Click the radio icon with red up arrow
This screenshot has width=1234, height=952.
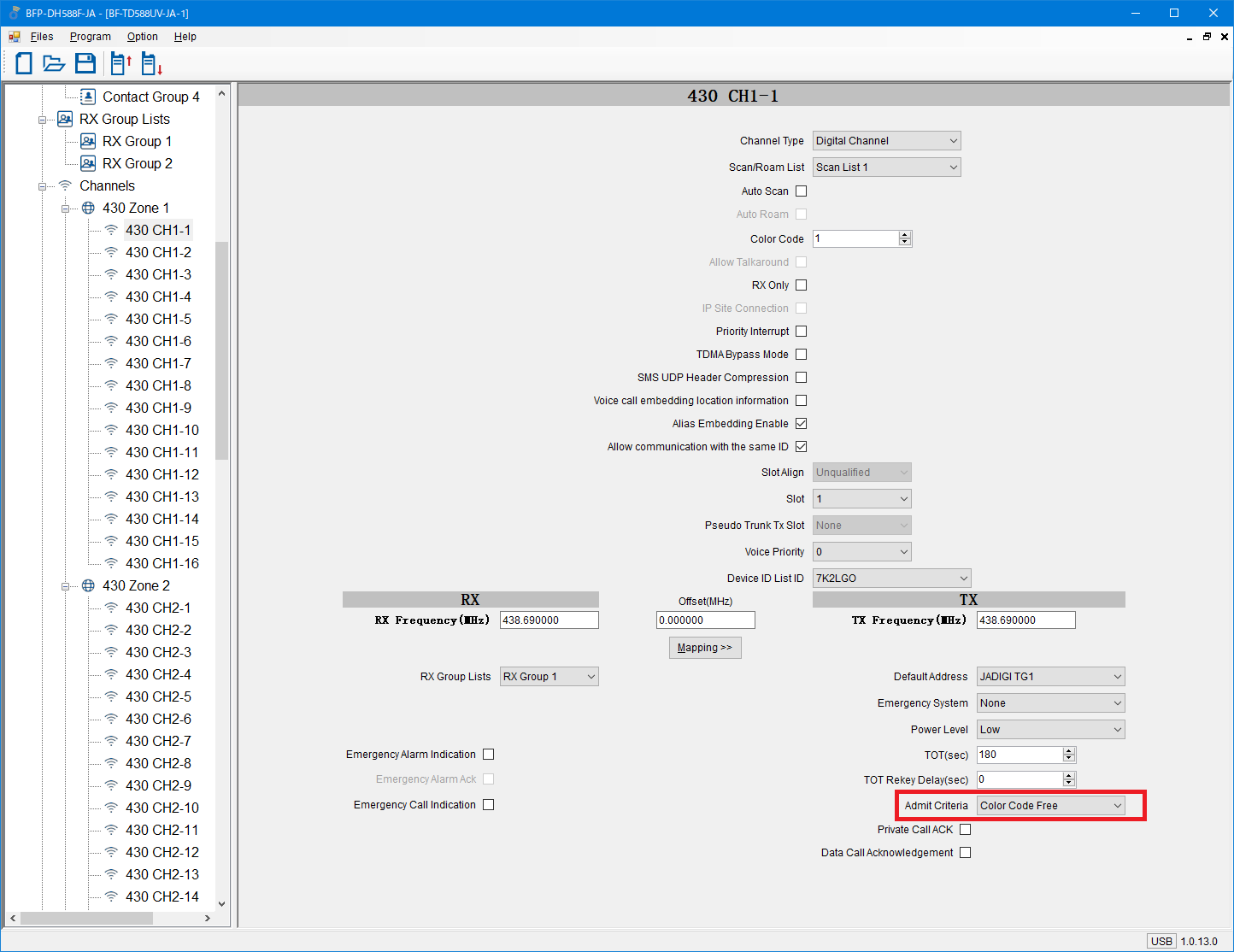(x=120, y=63)
